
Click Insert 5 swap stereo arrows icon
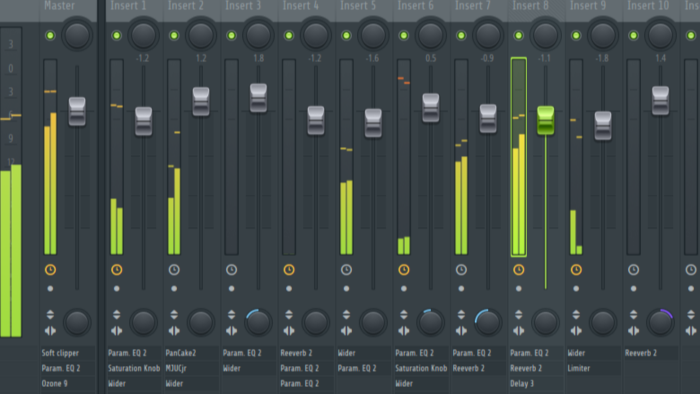[x=346, y=331]
